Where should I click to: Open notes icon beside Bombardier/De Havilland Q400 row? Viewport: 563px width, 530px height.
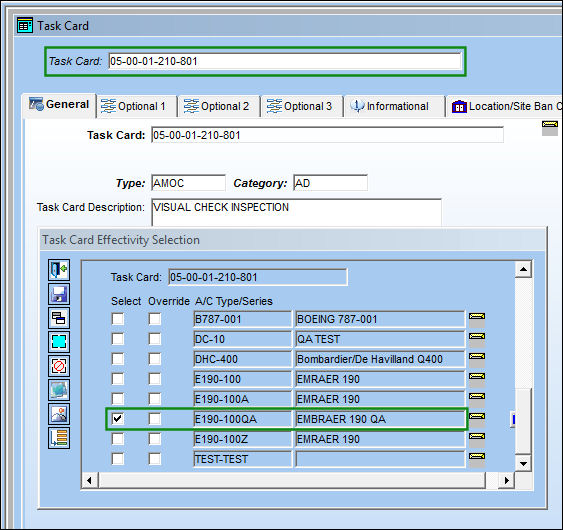477,359
